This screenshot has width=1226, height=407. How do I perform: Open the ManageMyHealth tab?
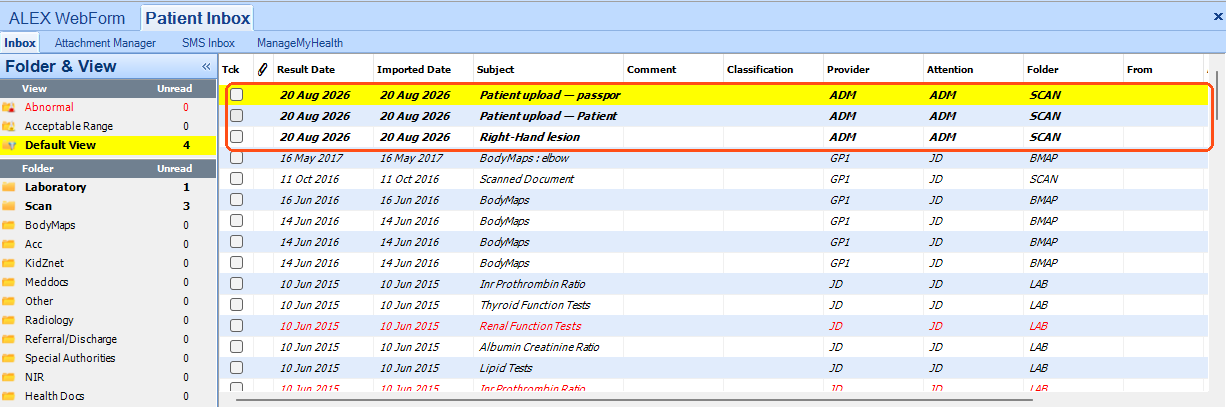(300, 43)
